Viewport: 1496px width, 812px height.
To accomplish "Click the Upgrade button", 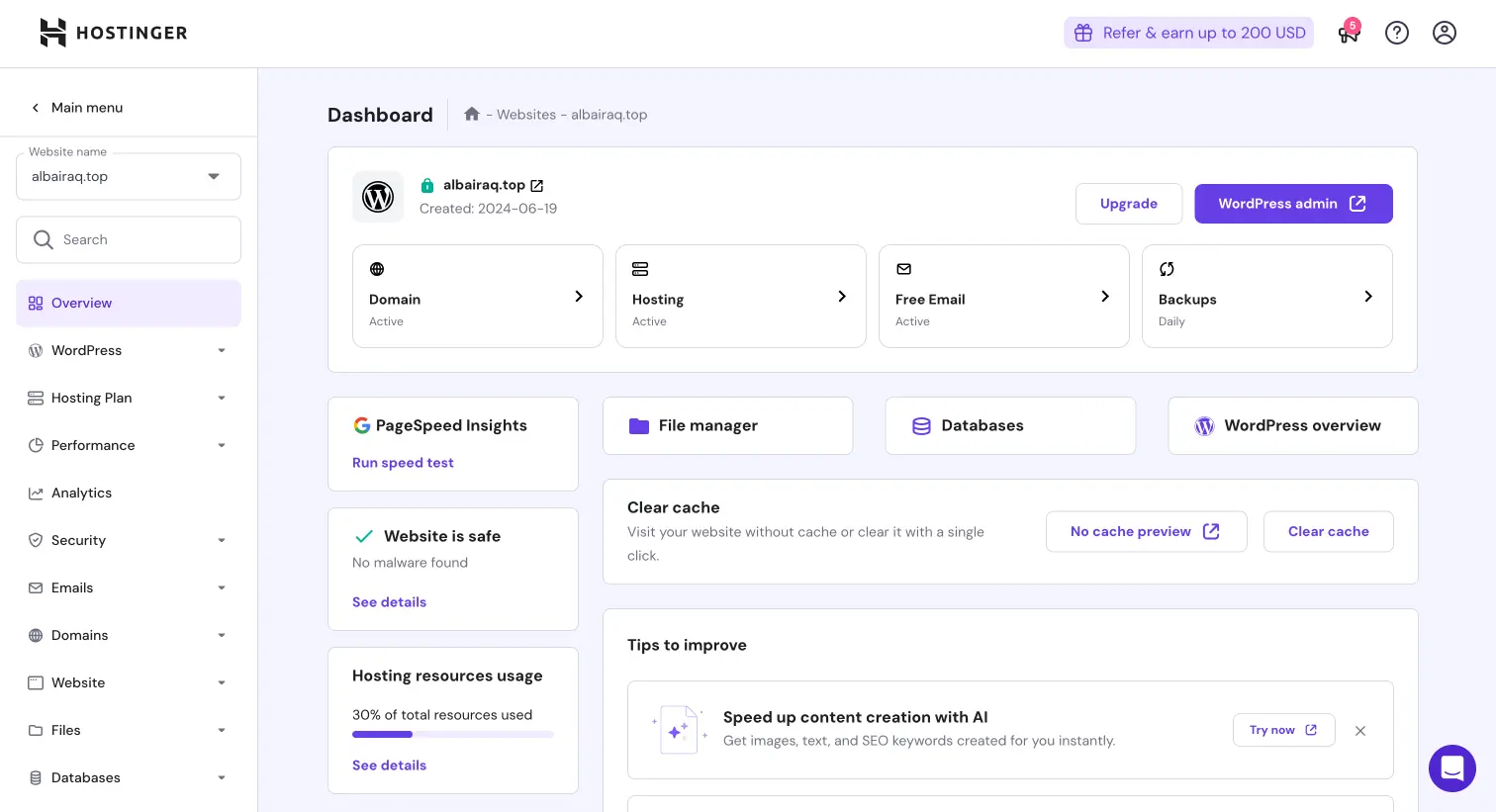I will click(1129, 203).
